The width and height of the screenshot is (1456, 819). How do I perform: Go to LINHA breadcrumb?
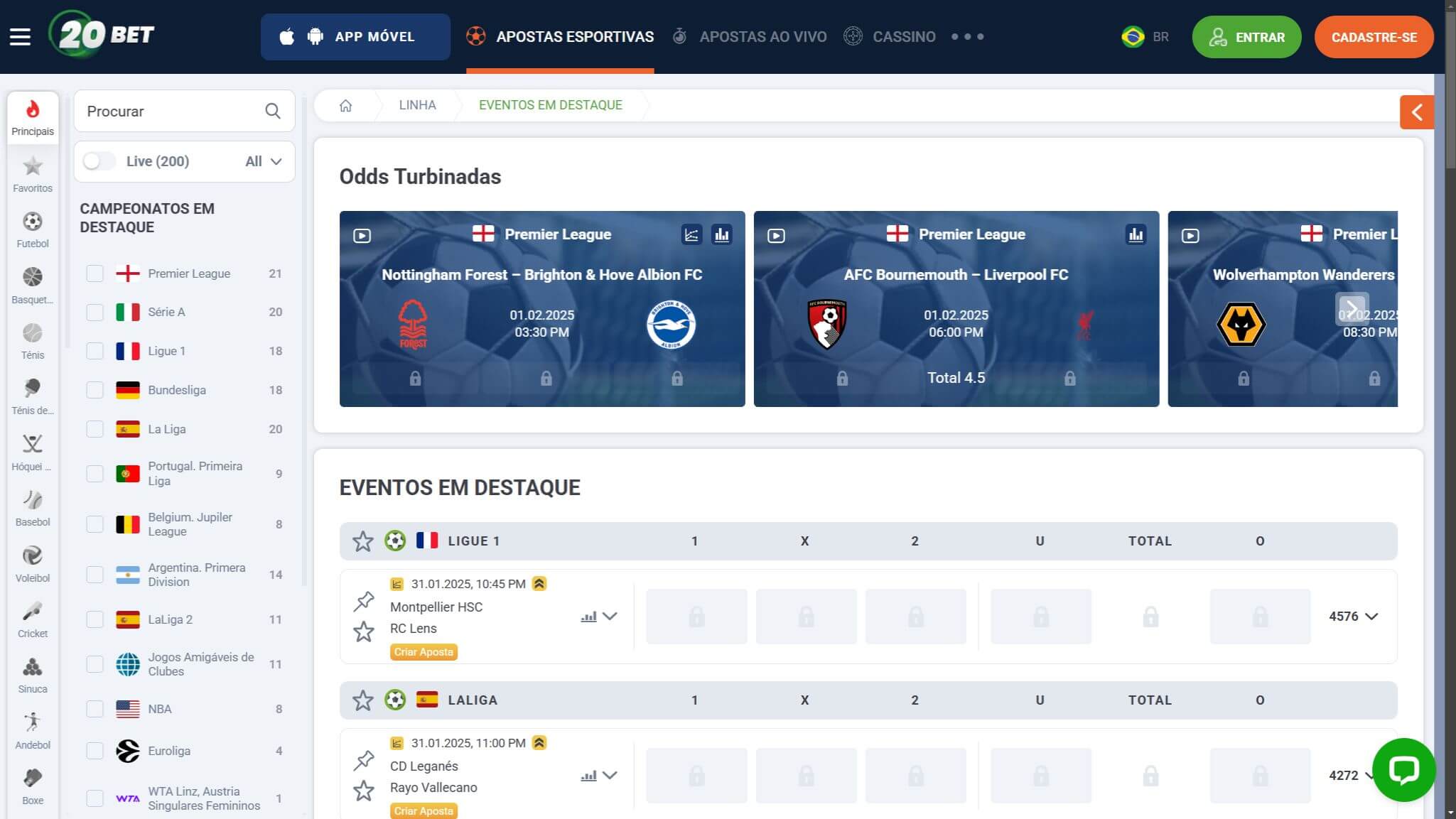click(417, 105)
